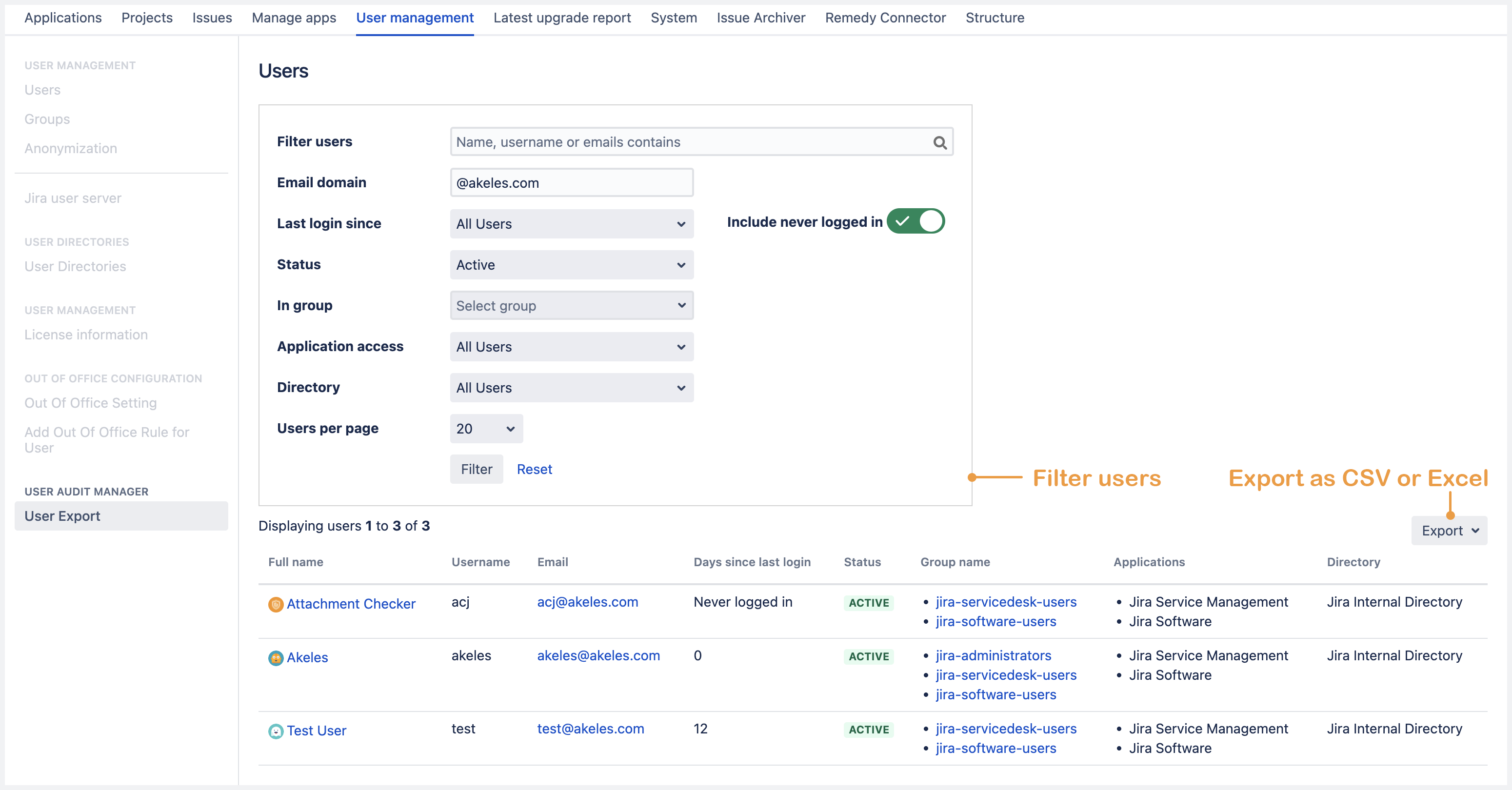Viewport: 1512px width, 790px height.
Task: Select the Structure menu item
Action: point(995,18)
